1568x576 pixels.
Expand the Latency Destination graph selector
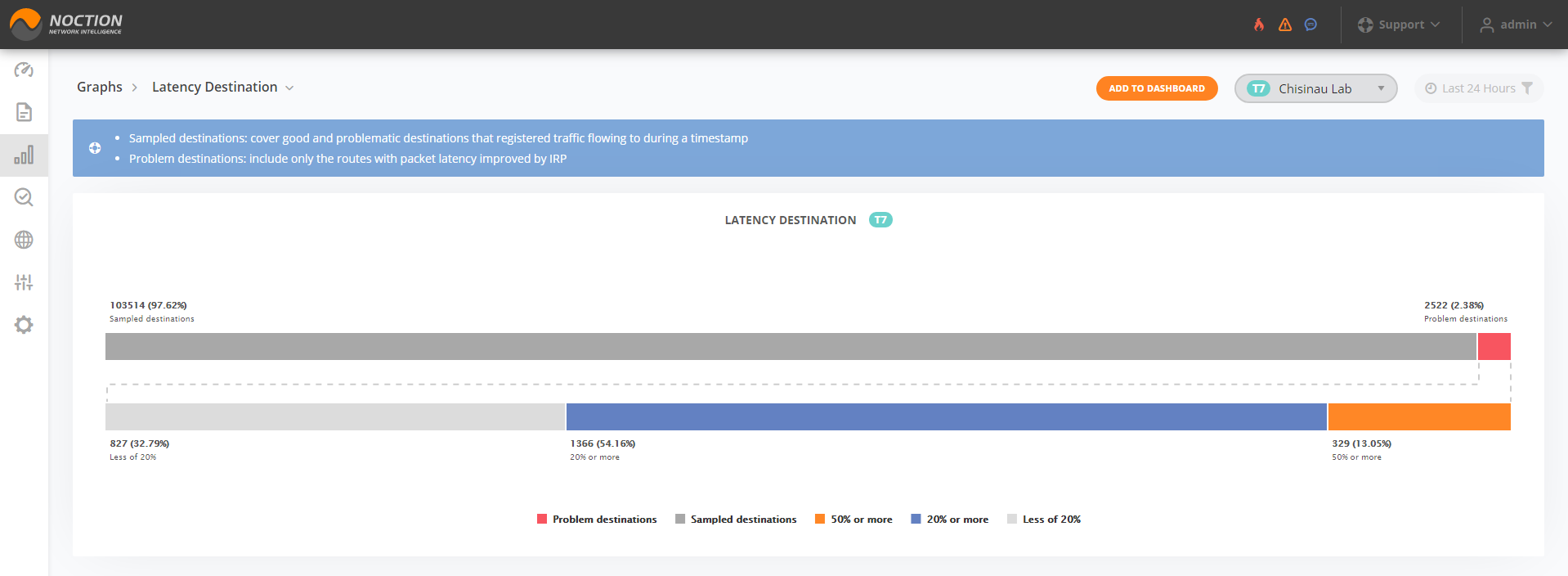click(x=222, y=87)
